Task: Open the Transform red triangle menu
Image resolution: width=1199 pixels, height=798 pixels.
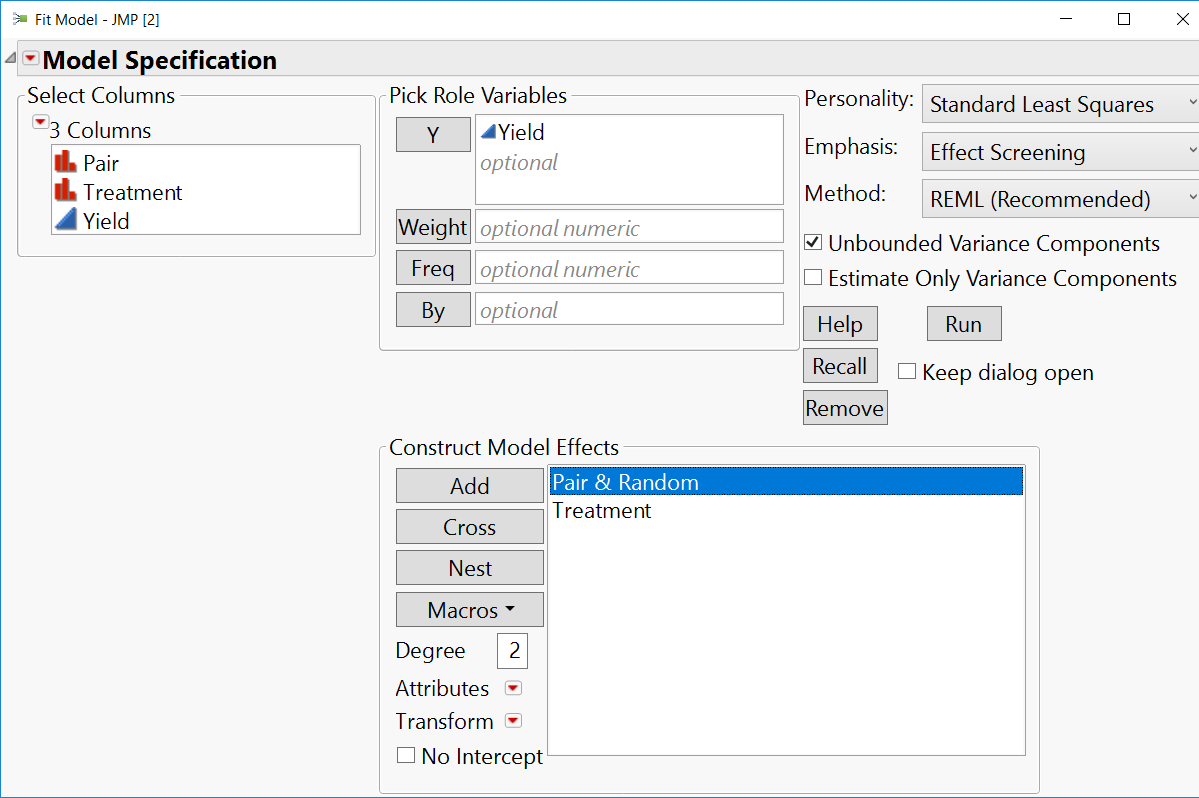Action: [513, 721]
